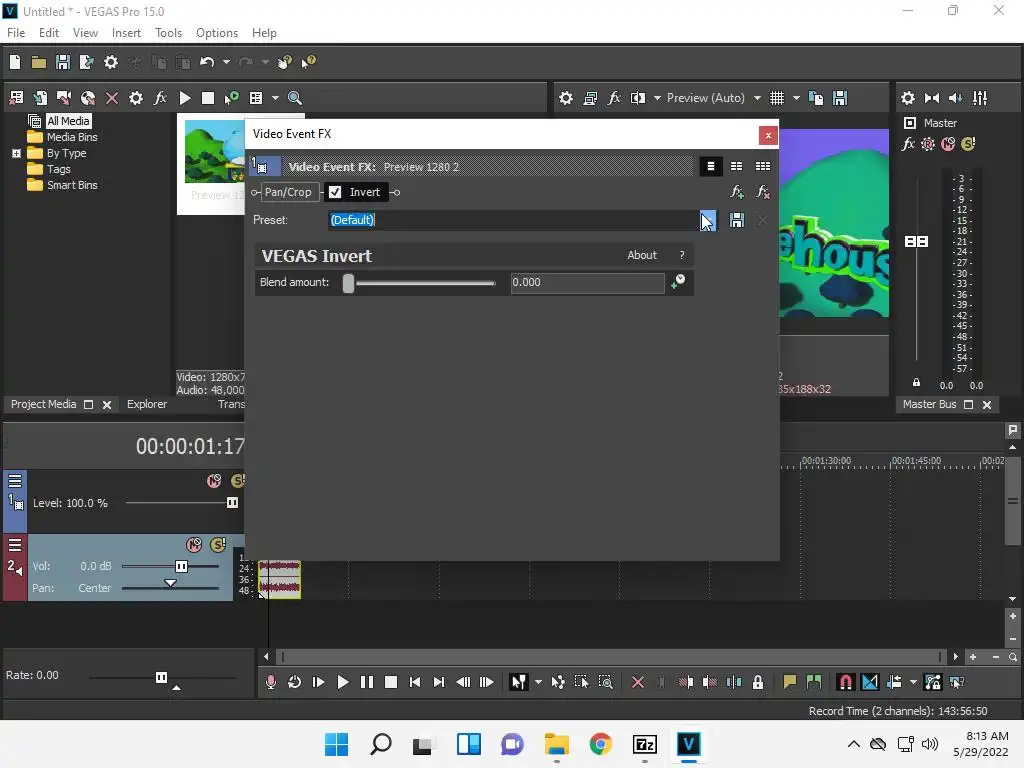This screenshot has height=768, width=1024.
Task: Open Master Bus audio properties gear
Action: 908,98
